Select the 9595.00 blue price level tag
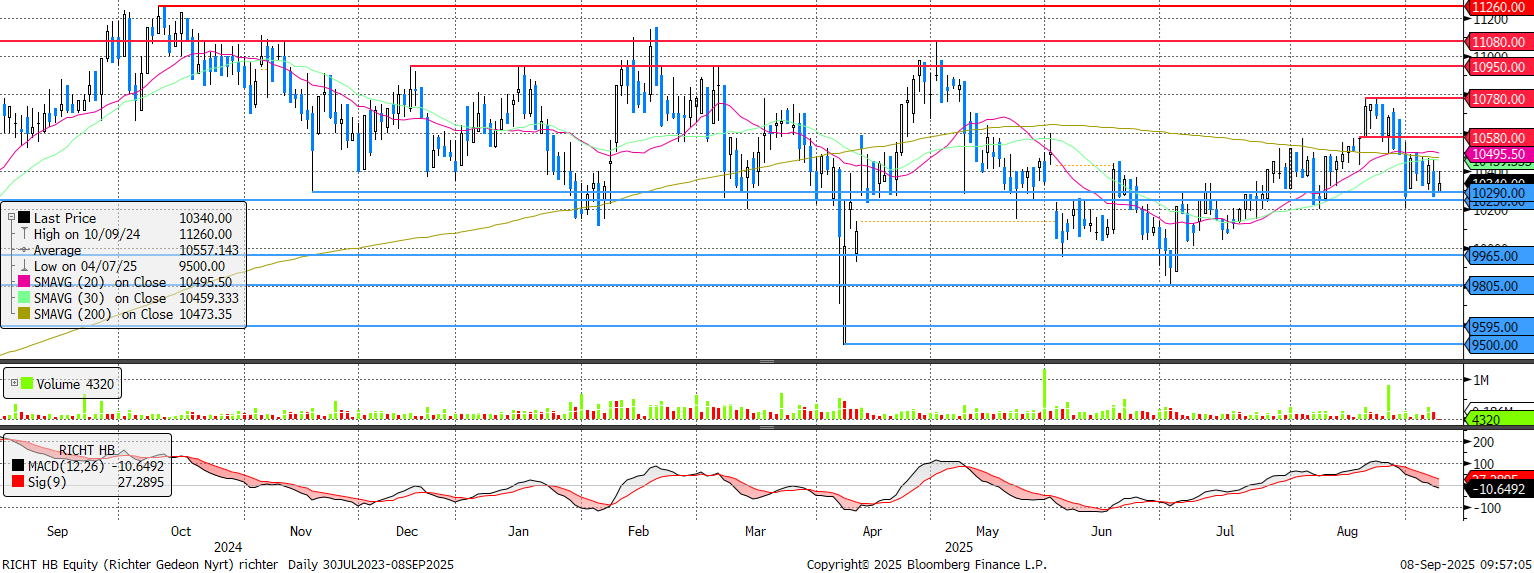Screen dimensions: 1534x573 coord(1500,326)
